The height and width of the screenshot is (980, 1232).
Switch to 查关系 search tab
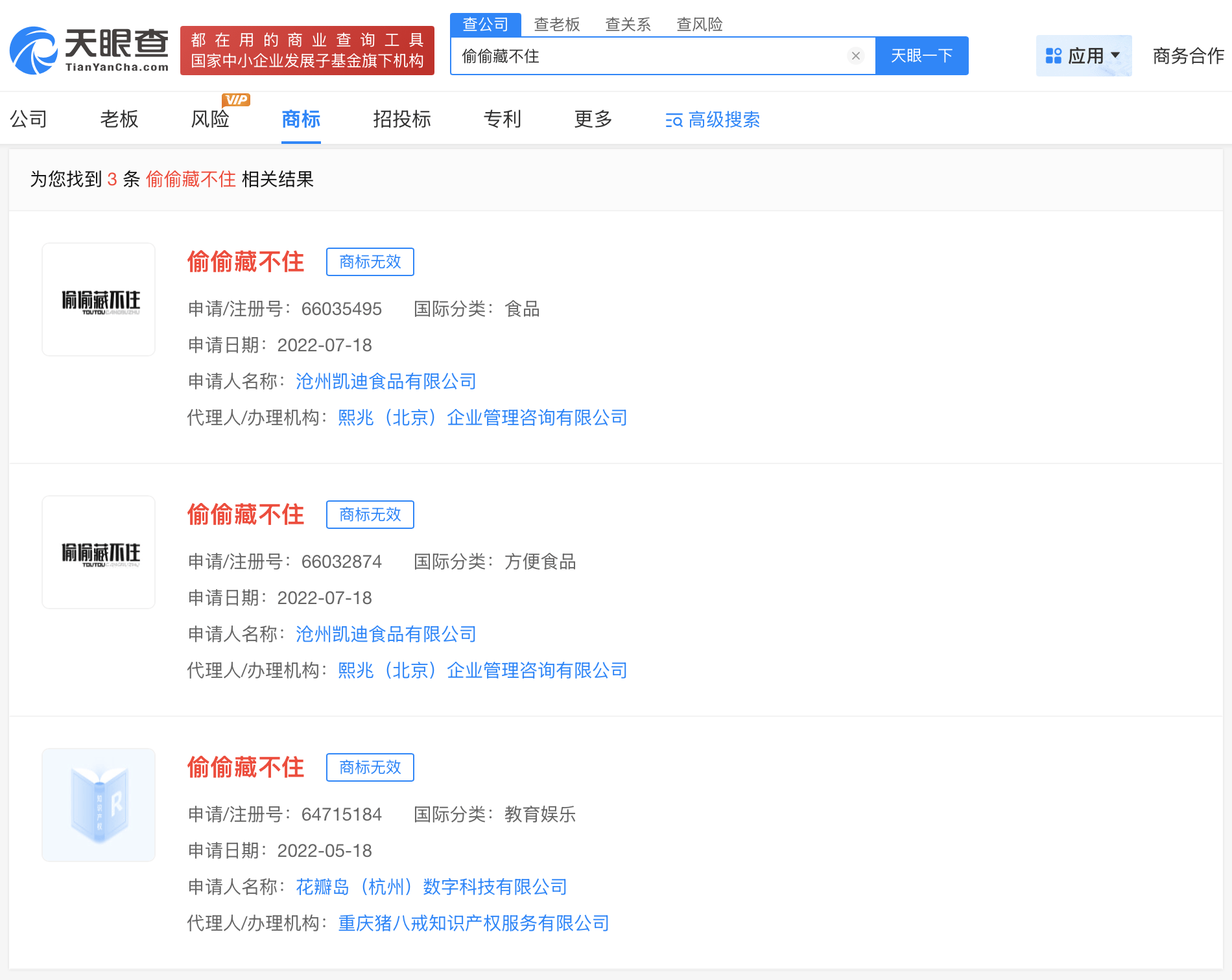[628, 25]
